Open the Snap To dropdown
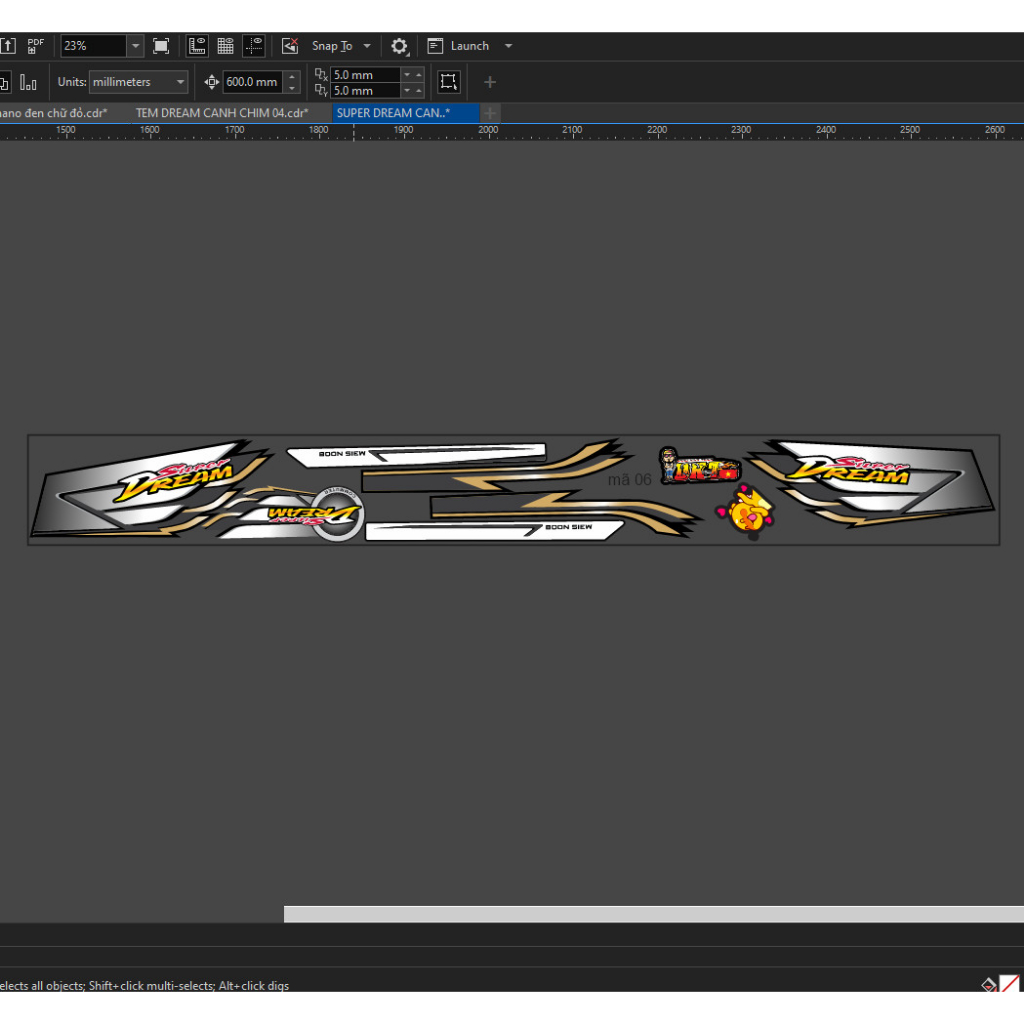The height and width of the screenshot is (1024, 1024). click(366, 46)
